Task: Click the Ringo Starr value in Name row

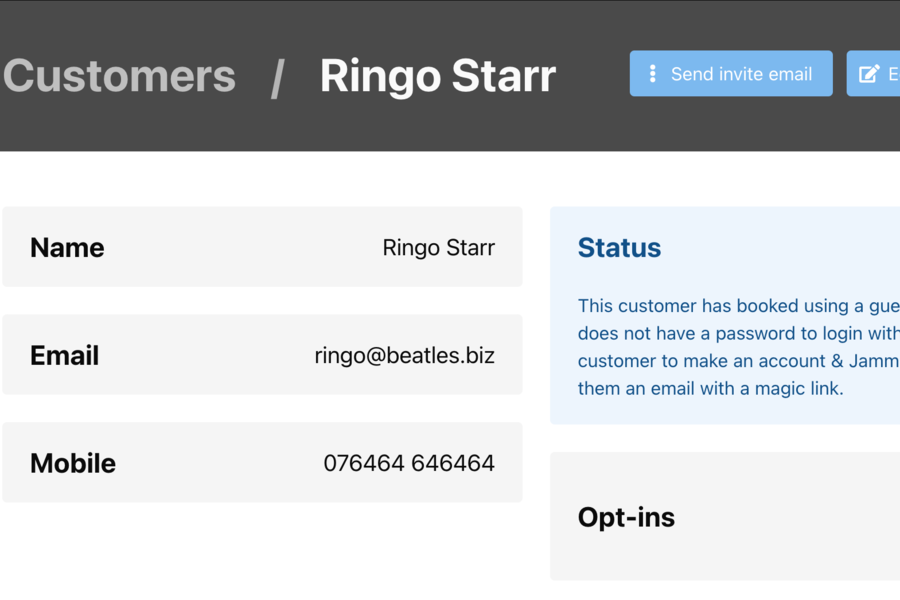Action: [x=438, y=247]
